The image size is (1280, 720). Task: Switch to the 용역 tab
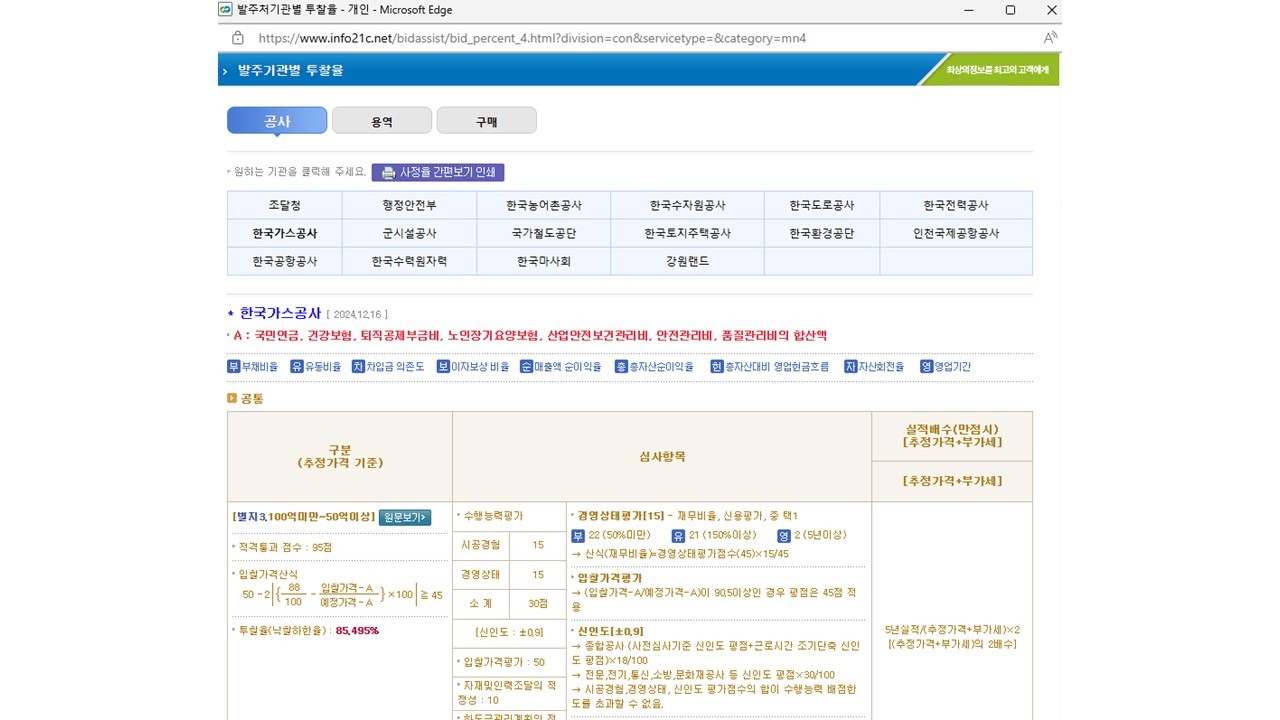tap(382, 121)
